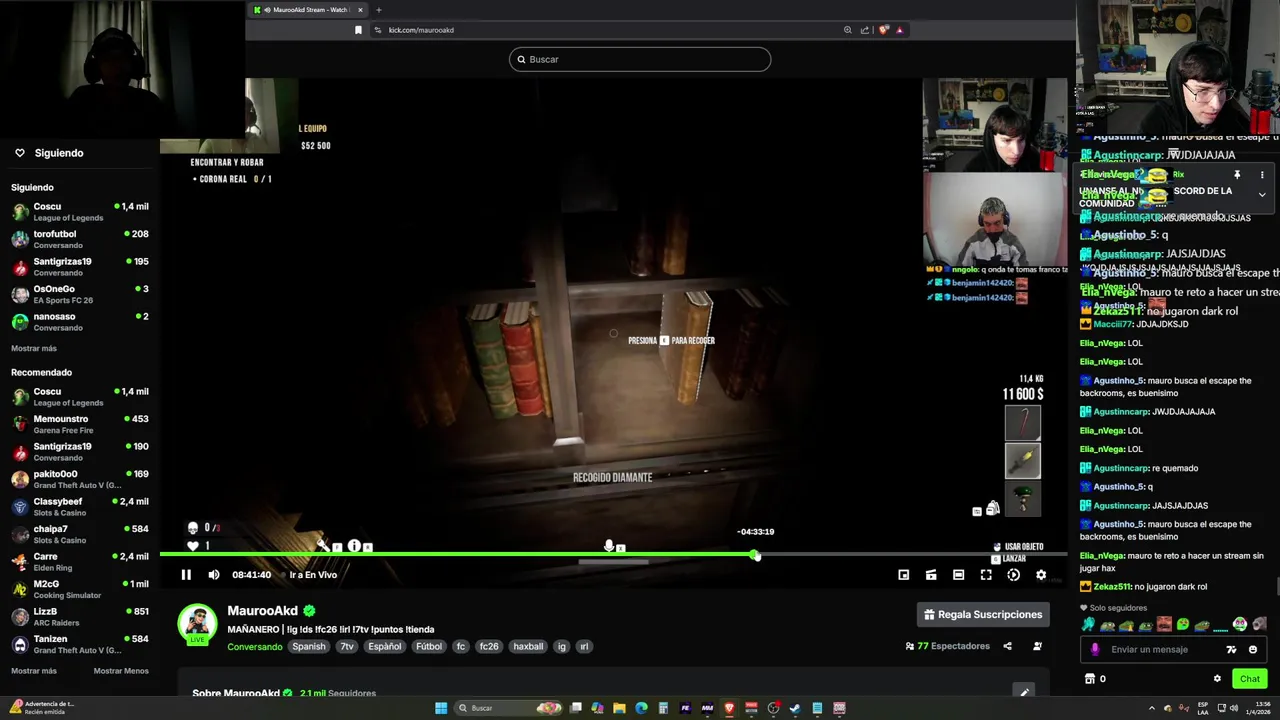
Task: Expand pinned message chevron in chat
Action: tap(1262, 195)
